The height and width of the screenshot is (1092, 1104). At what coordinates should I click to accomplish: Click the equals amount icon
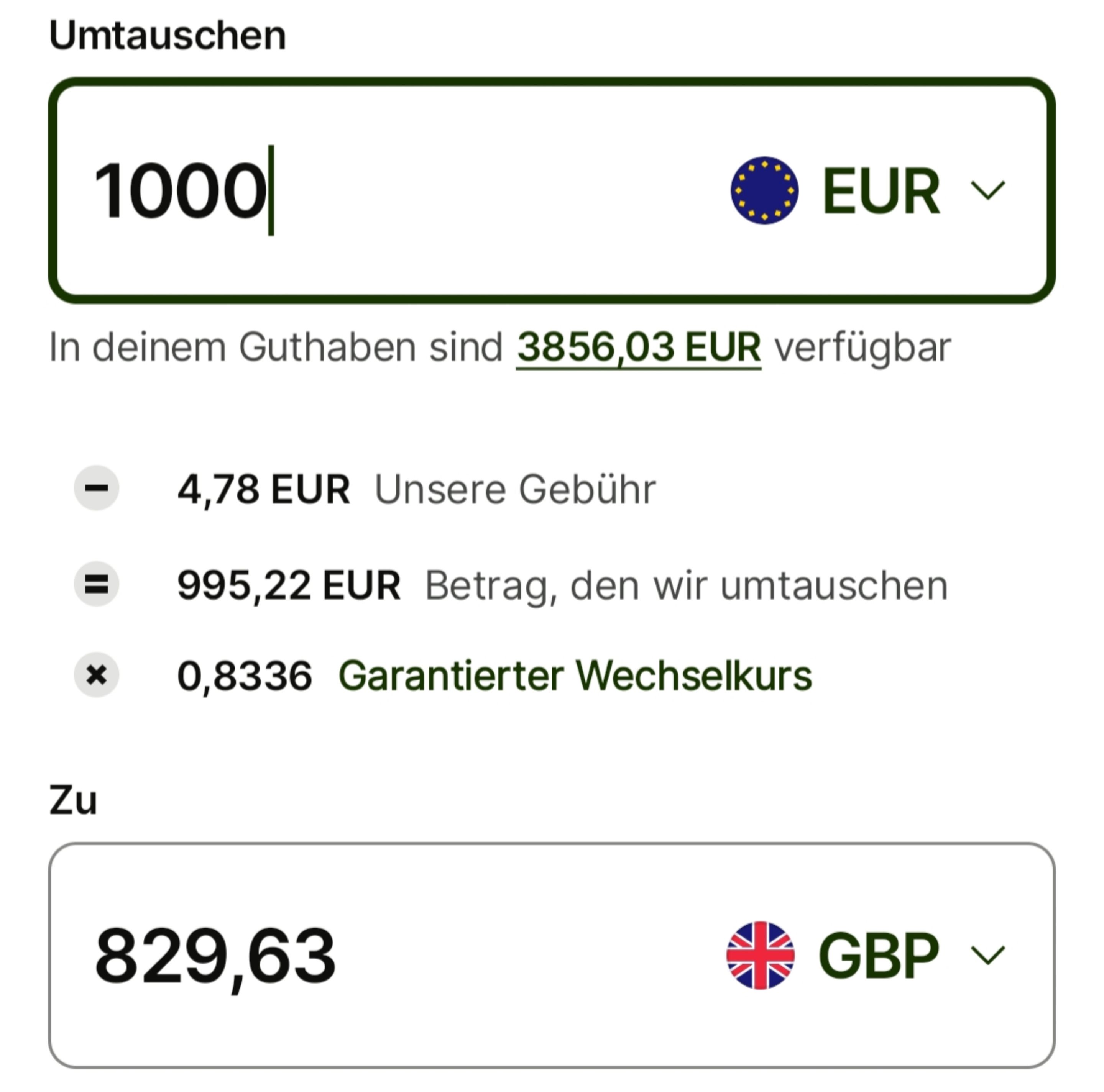[97, 584]
